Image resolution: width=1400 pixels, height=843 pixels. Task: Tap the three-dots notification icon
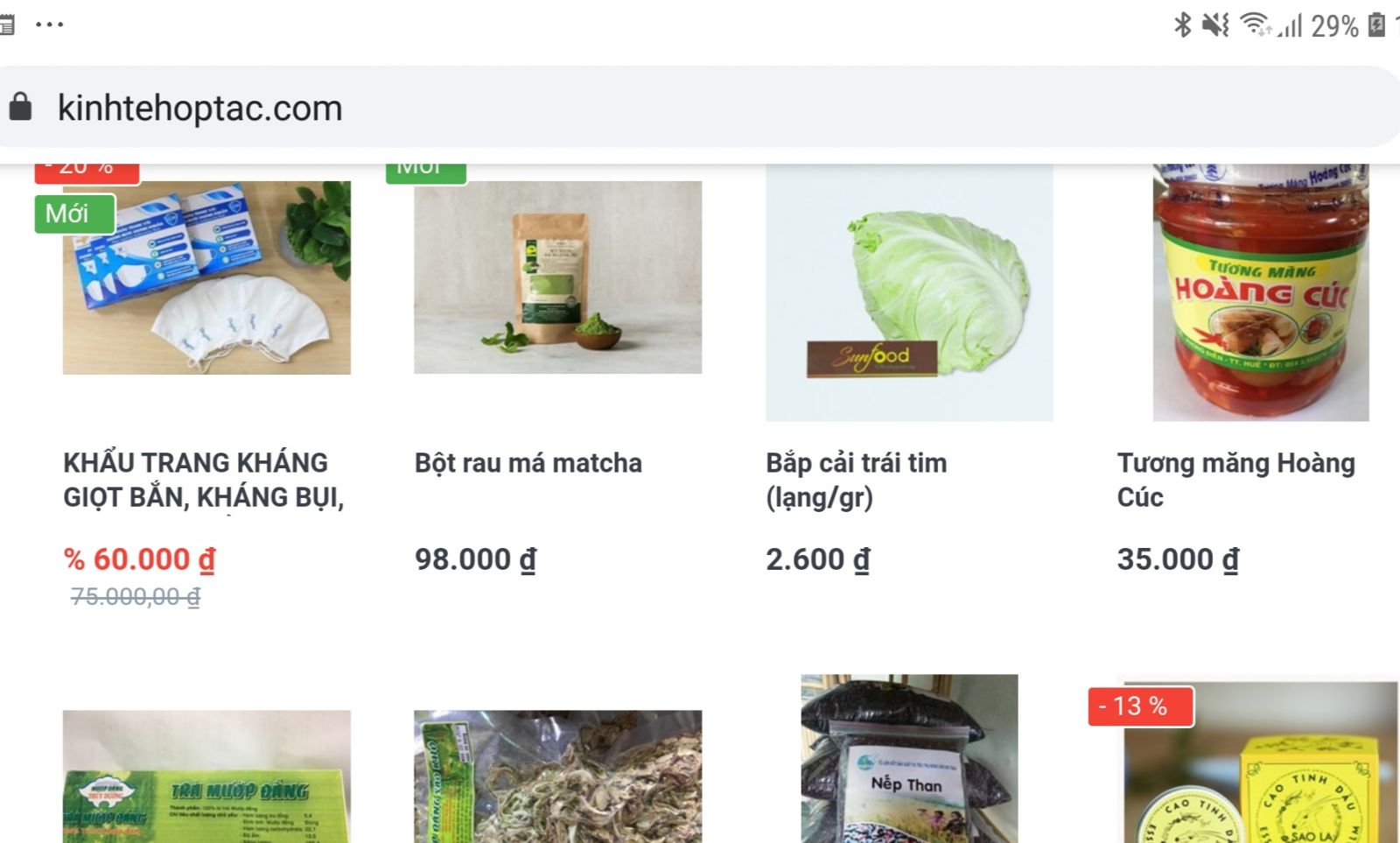click(x=49, y=25)
